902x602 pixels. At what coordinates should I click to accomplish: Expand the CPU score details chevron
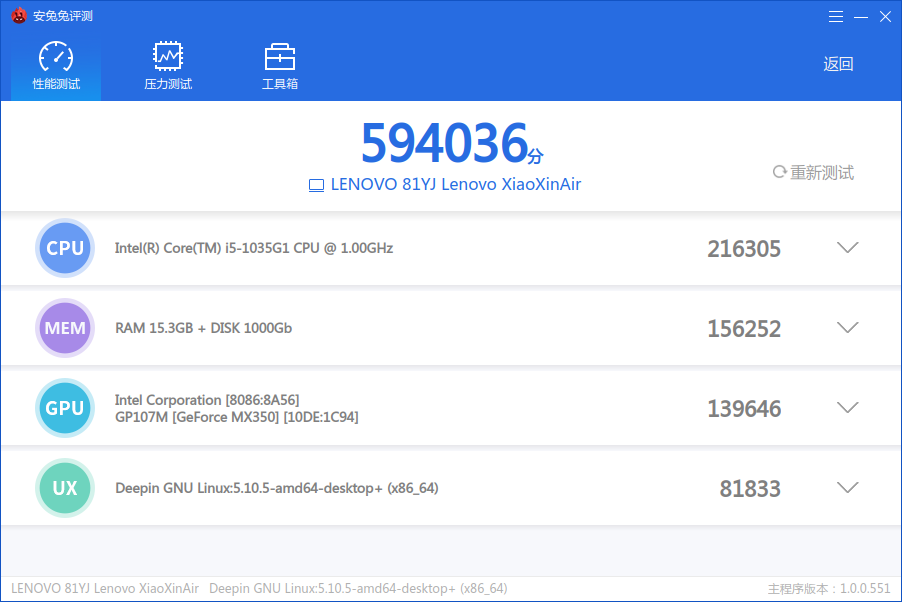pyautogui.click(x=847, y=247)
